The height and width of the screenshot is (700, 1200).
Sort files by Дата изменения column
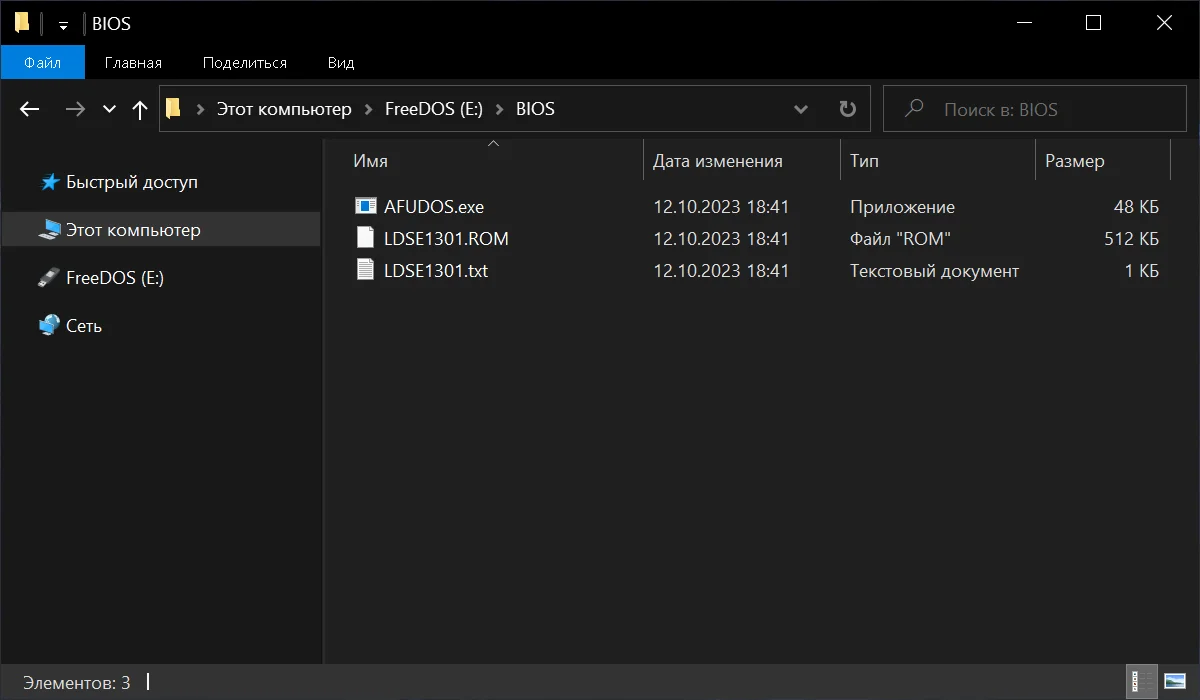tap(717, 161)
